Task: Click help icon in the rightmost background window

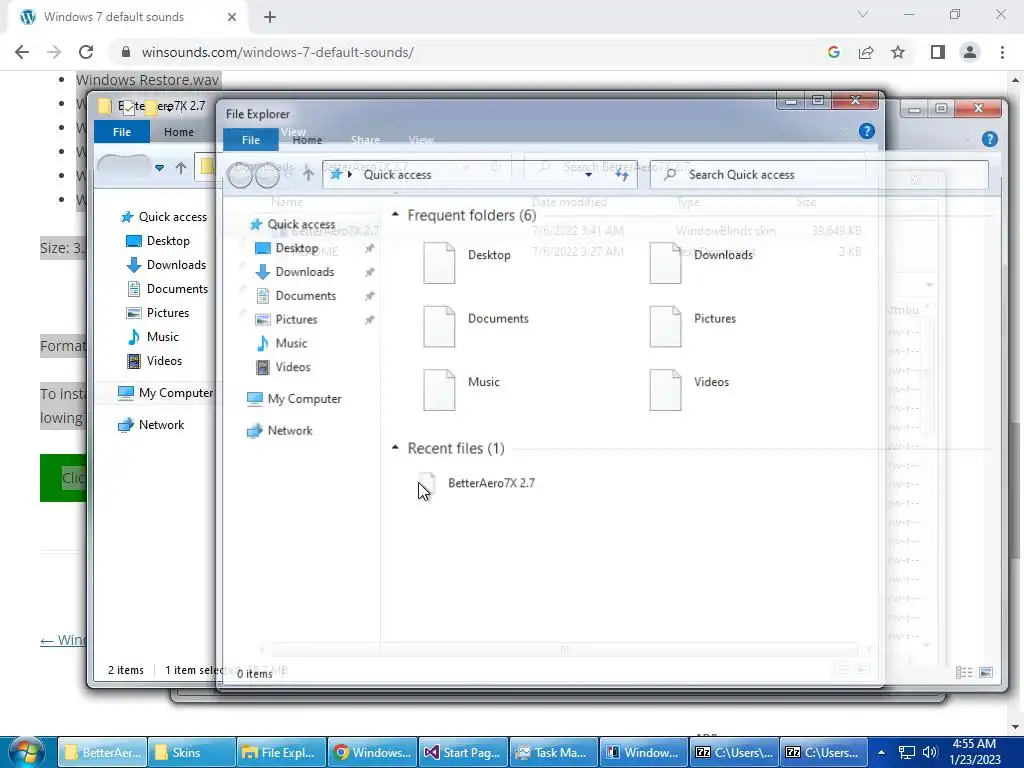Action: click(x=989, y=138)
